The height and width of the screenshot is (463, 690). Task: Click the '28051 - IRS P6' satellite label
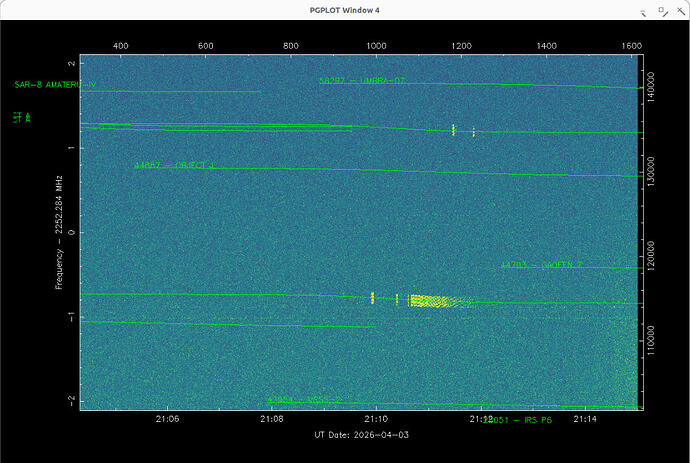(x=518, y=420)
